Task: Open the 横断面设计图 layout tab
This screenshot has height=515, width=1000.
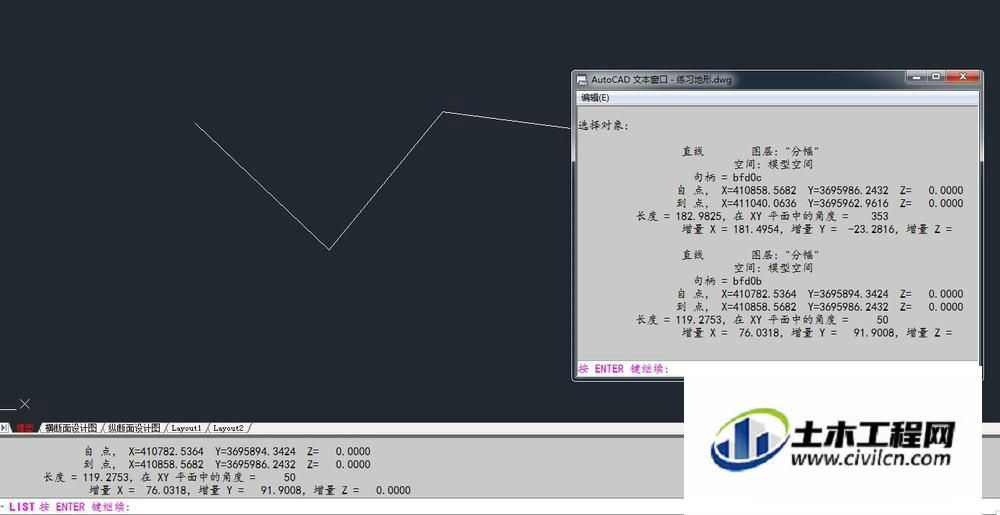Action: [70, 428]
